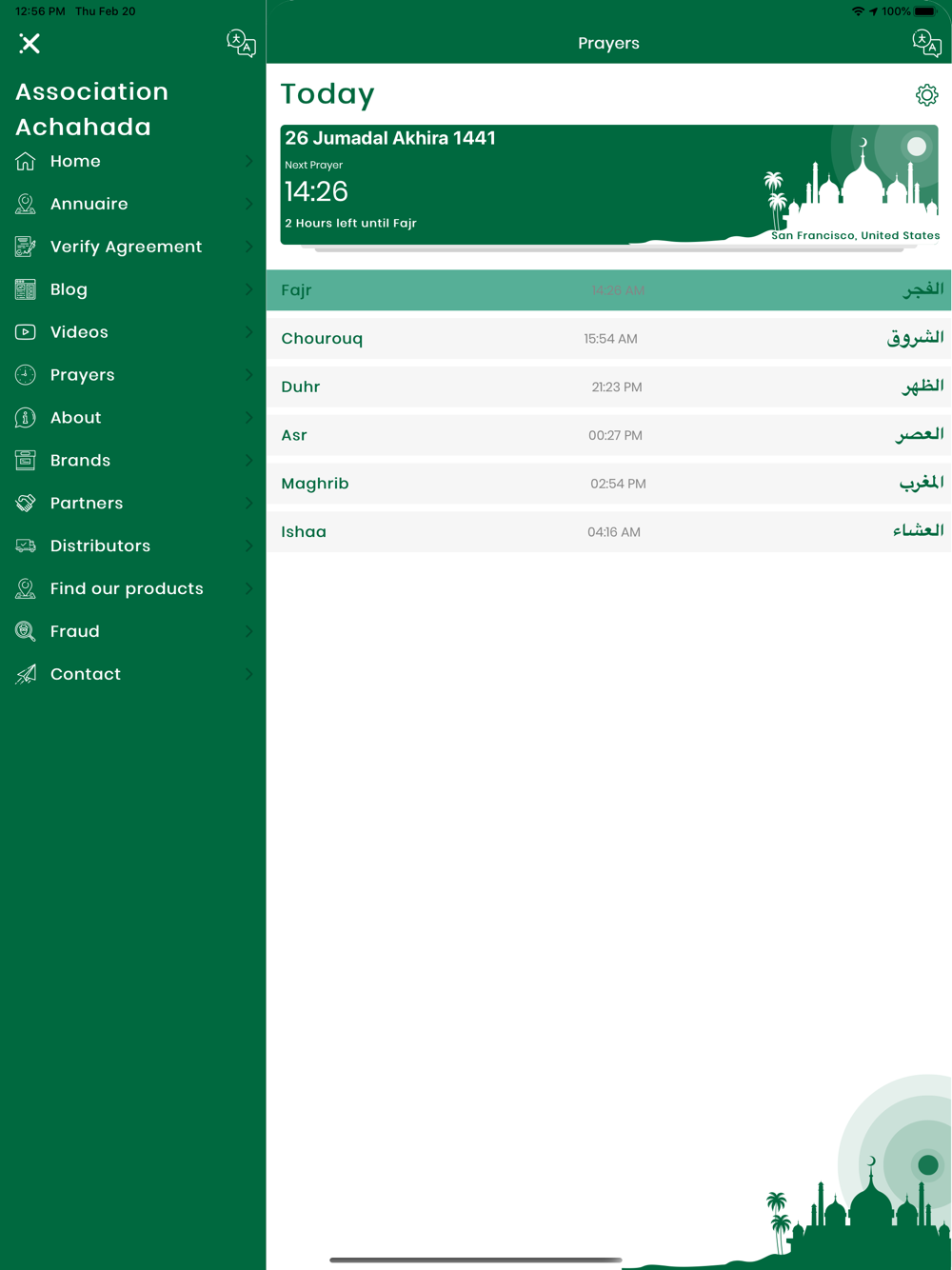This screenshot has width=952, height=1270.
Task: Tap the status bar clock 12:56 PM
Action: tap(40, 11)
